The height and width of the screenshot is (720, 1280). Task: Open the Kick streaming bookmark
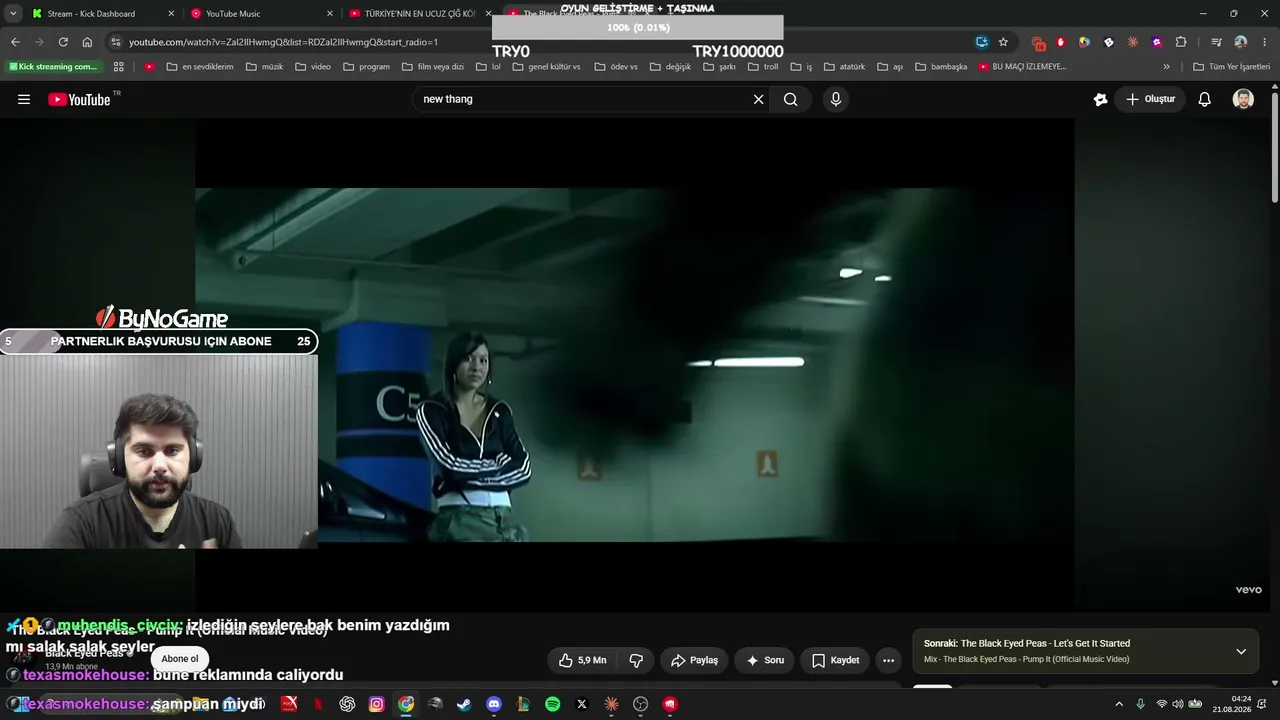click(x=54, y=67)
